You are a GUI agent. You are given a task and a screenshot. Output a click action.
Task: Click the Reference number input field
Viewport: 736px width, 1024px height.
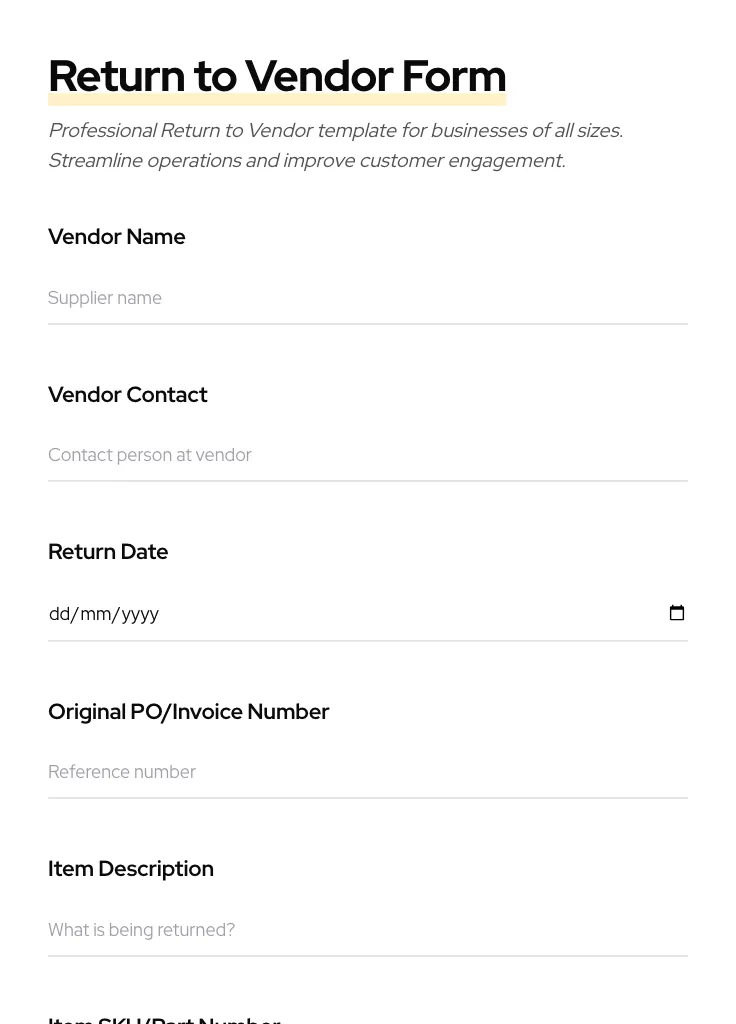click(300, 772)
